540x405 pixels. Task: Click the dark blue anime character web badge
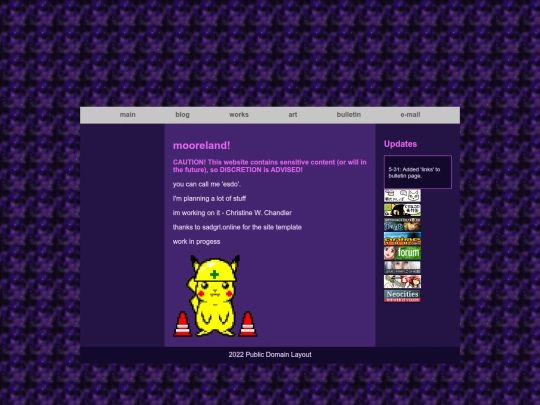[402, 225]
